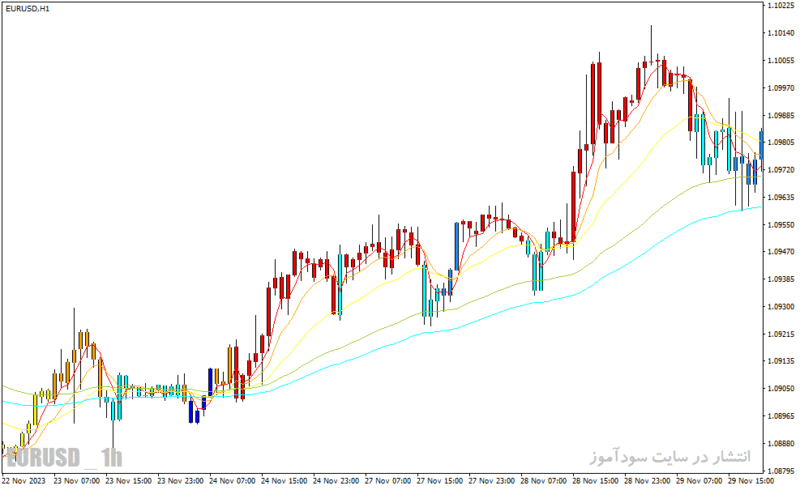
Task: Select the 1.09635 price axis label
Action: (781, 197)
